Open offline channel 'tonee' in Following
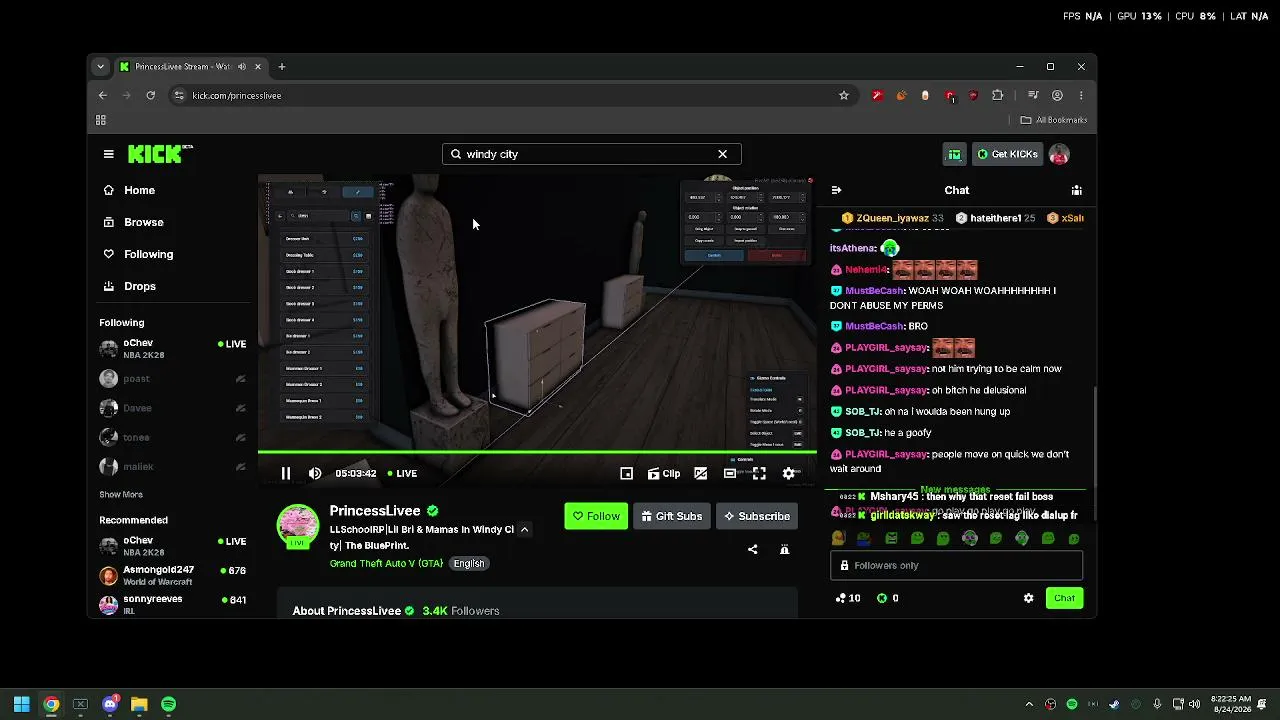Screen dimensions: 1280x720 tap(173, 437)
